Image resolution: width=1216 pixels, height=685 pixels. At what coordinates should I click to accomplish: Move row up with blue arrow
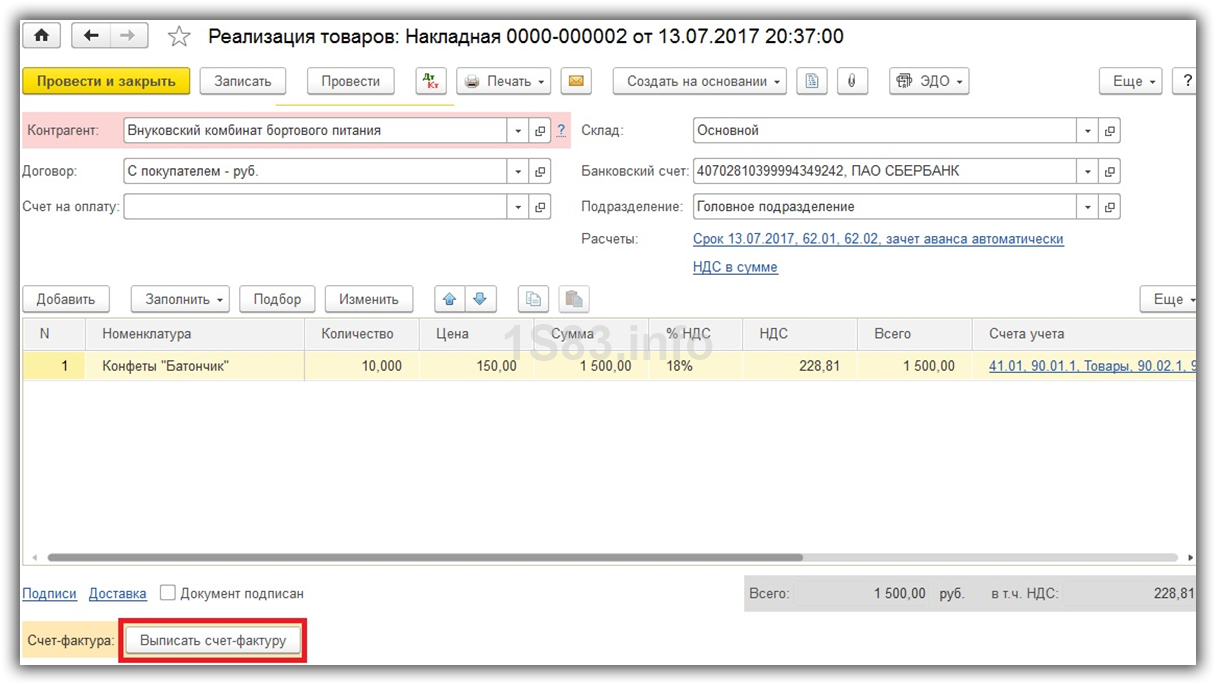(x=449, y=299)
